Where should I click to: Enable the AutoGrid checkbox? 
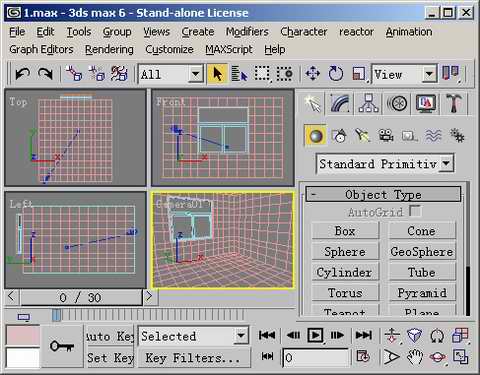coord(415,211)
